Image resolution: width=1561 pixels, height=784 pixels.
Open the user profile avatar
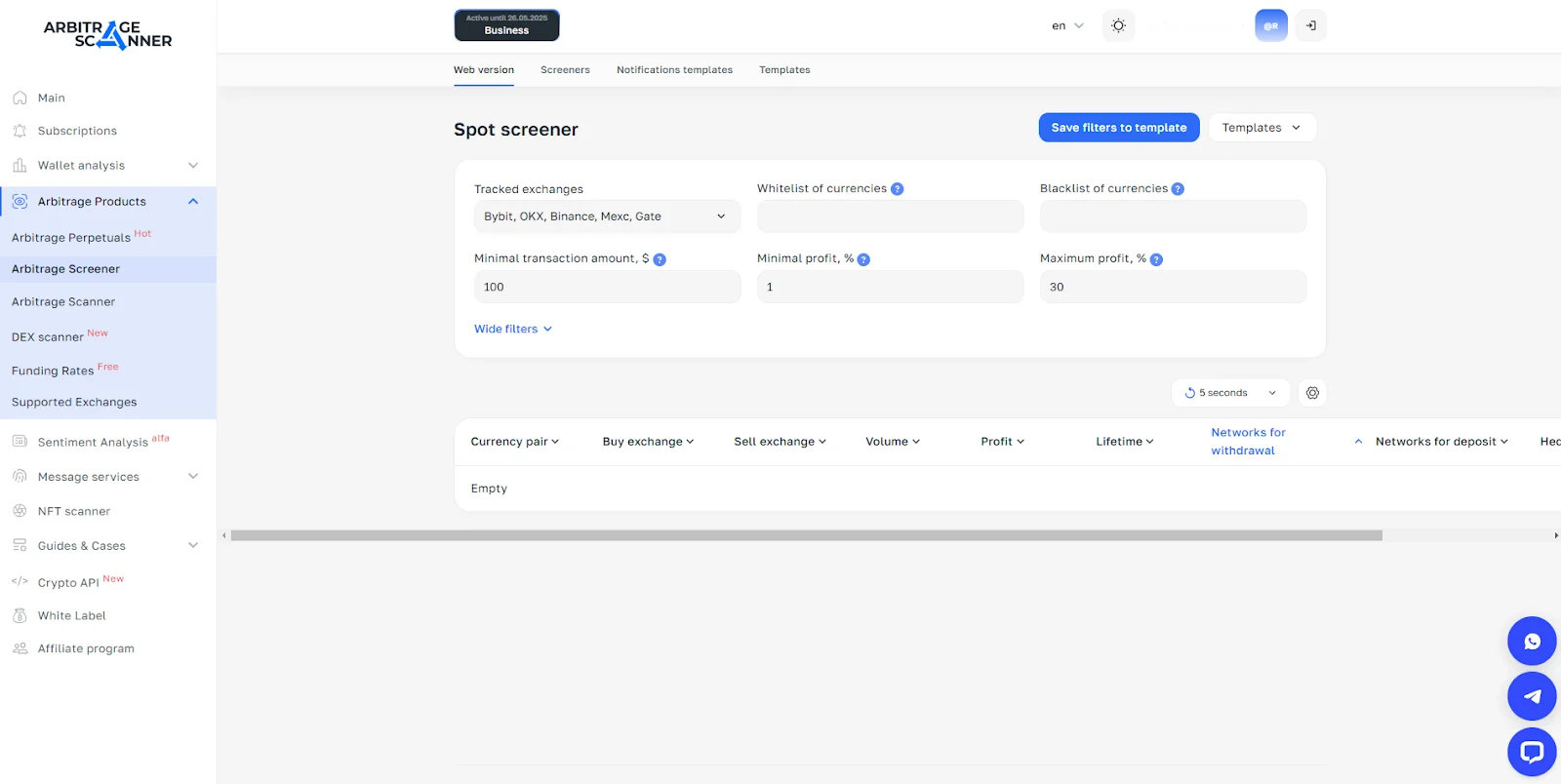coord(1270,25)
